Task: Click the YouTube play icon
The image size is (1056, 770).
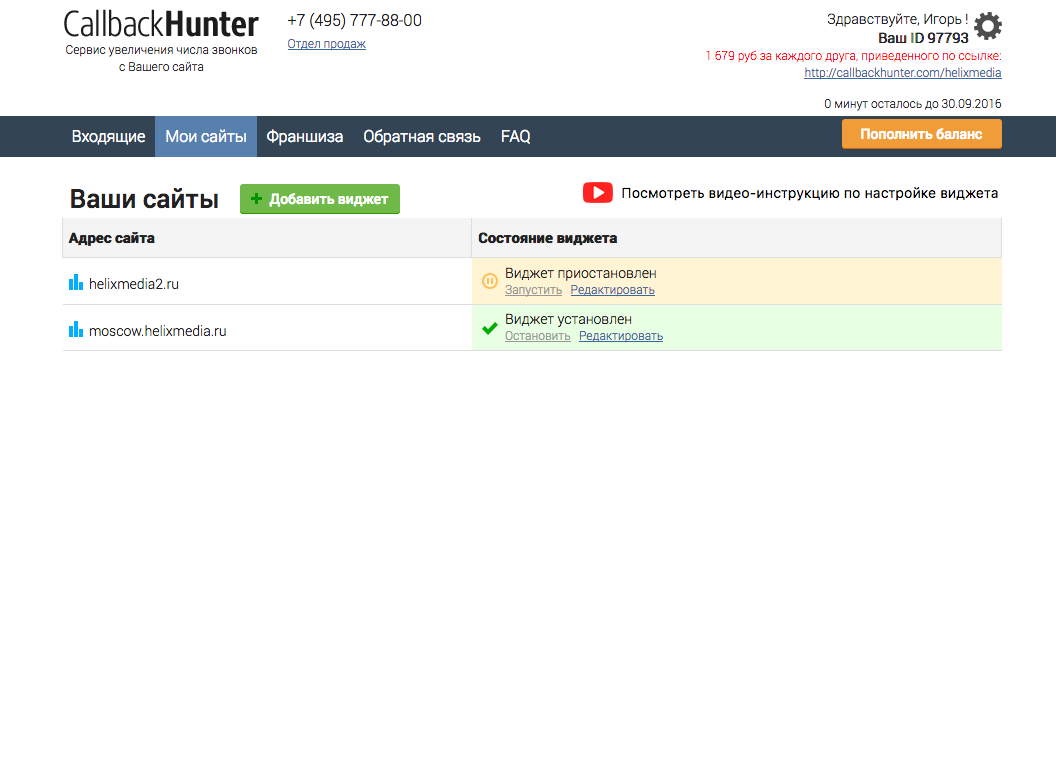Action: pyautogui.click(x=597, y=193)
